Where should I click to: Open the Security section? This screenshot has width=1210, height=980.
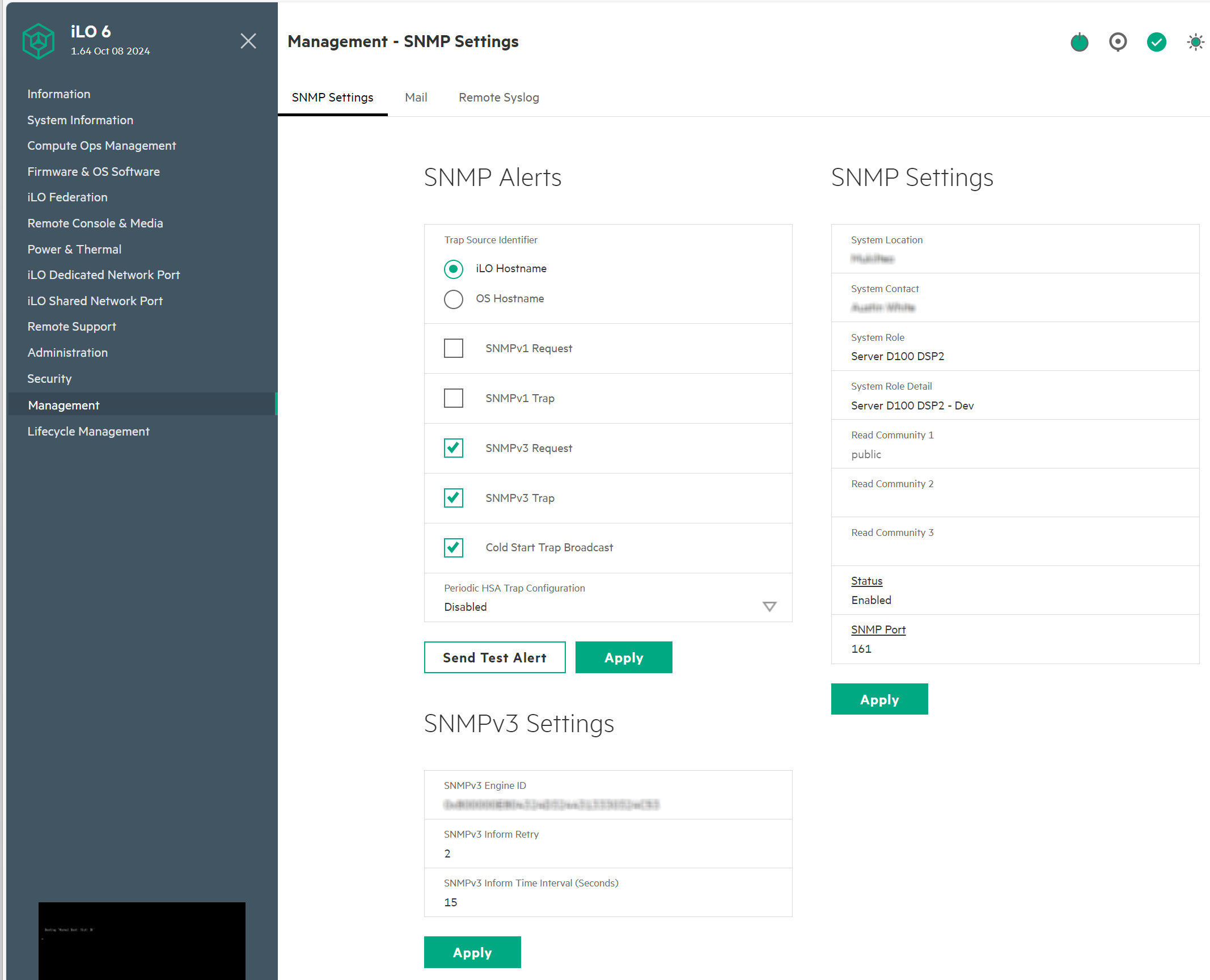(x=49, y=379)
